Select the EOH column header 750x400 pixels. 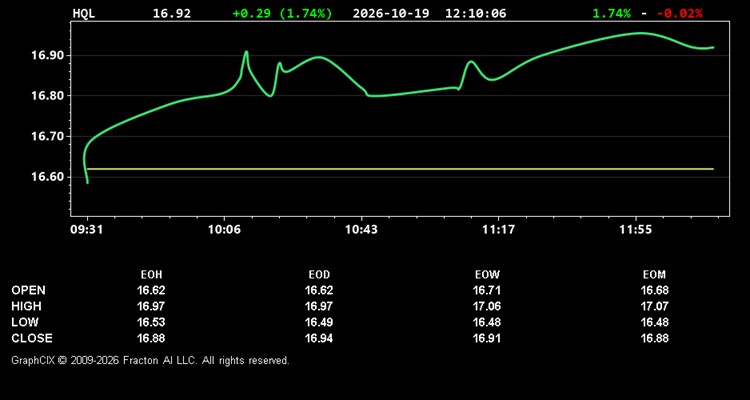pyautogui.click(x=151, y=275)
